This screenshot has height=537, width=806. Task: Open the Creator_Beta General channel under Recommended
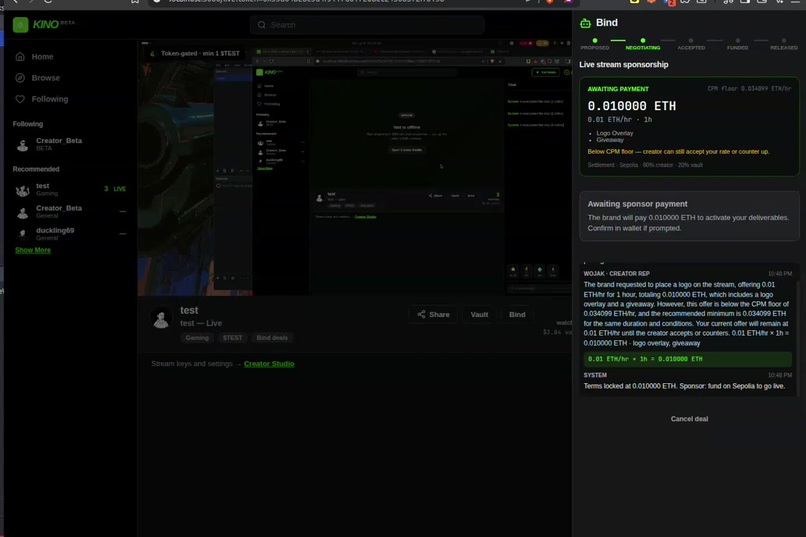[x=70, y=212]
